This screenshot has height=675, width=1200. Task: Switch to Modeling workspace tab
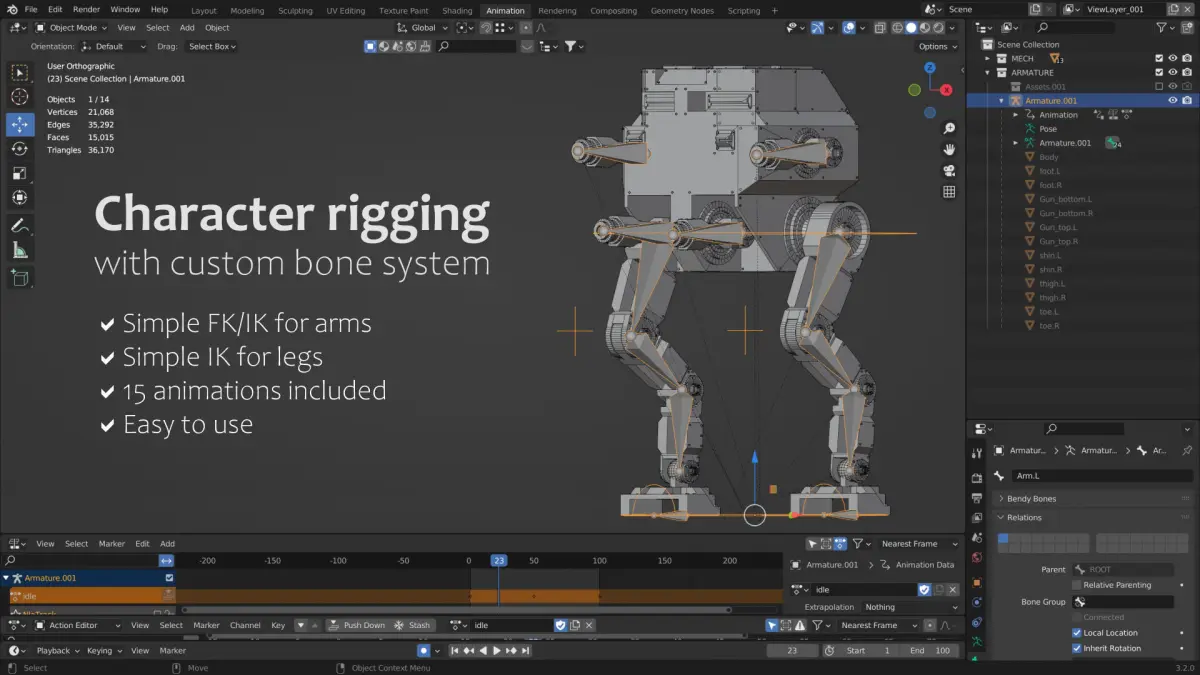[x=247, y=11]
